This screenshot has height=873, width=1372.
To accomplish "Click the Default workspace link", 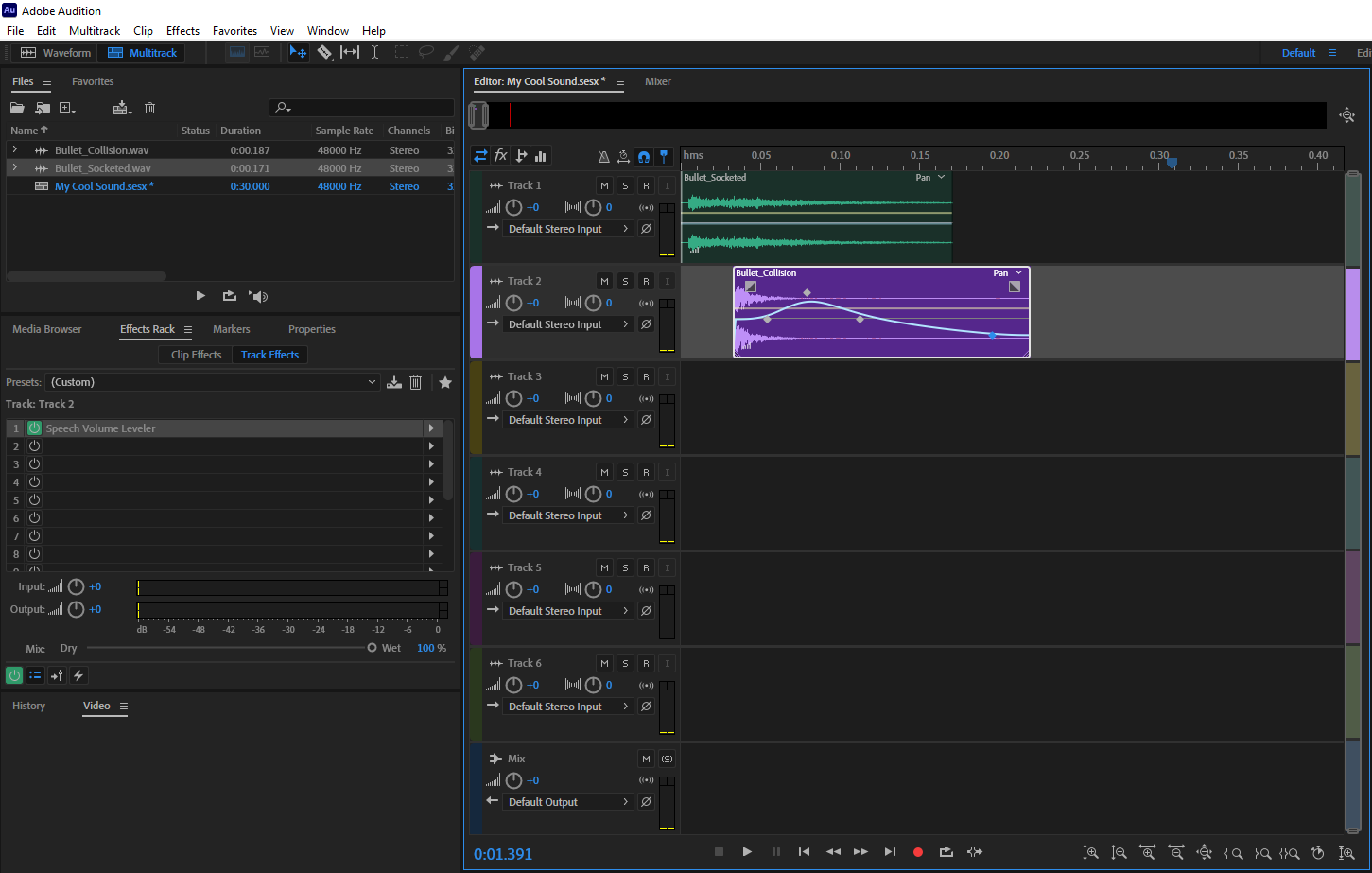I will click(1298, 53).
